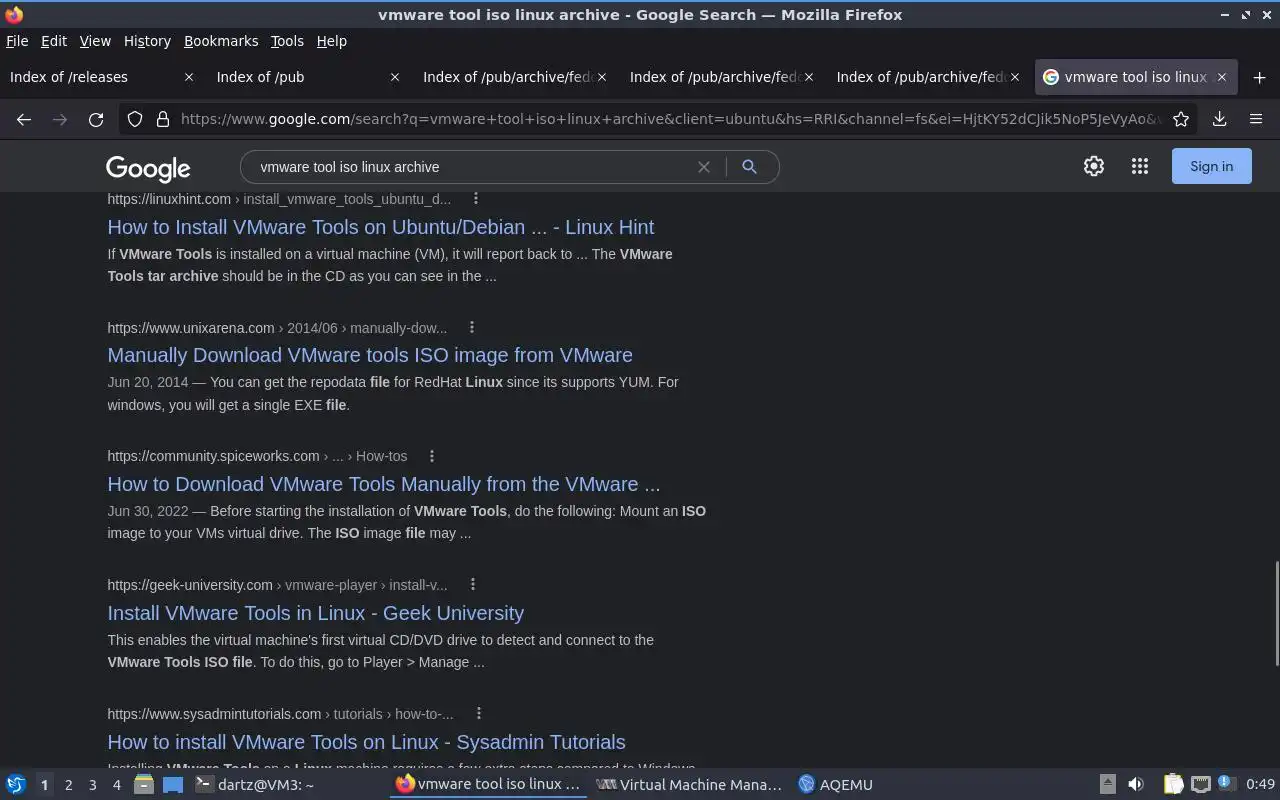
Task: Open the Bookmarks menu
Action: 221,41
